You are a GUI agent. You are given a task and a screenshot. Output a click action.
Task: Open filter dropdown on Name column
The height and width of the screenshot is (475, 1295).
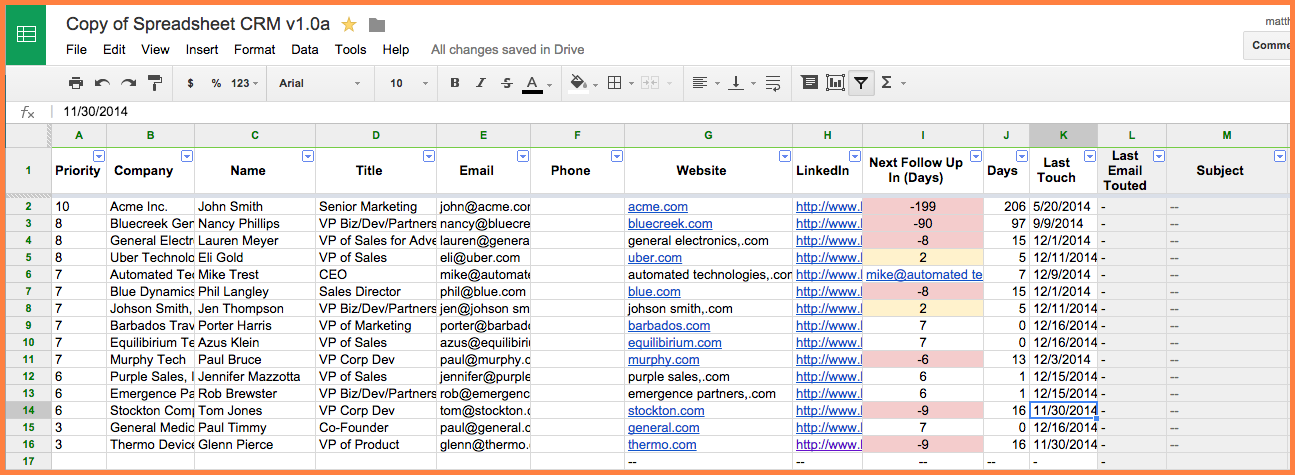307,156
